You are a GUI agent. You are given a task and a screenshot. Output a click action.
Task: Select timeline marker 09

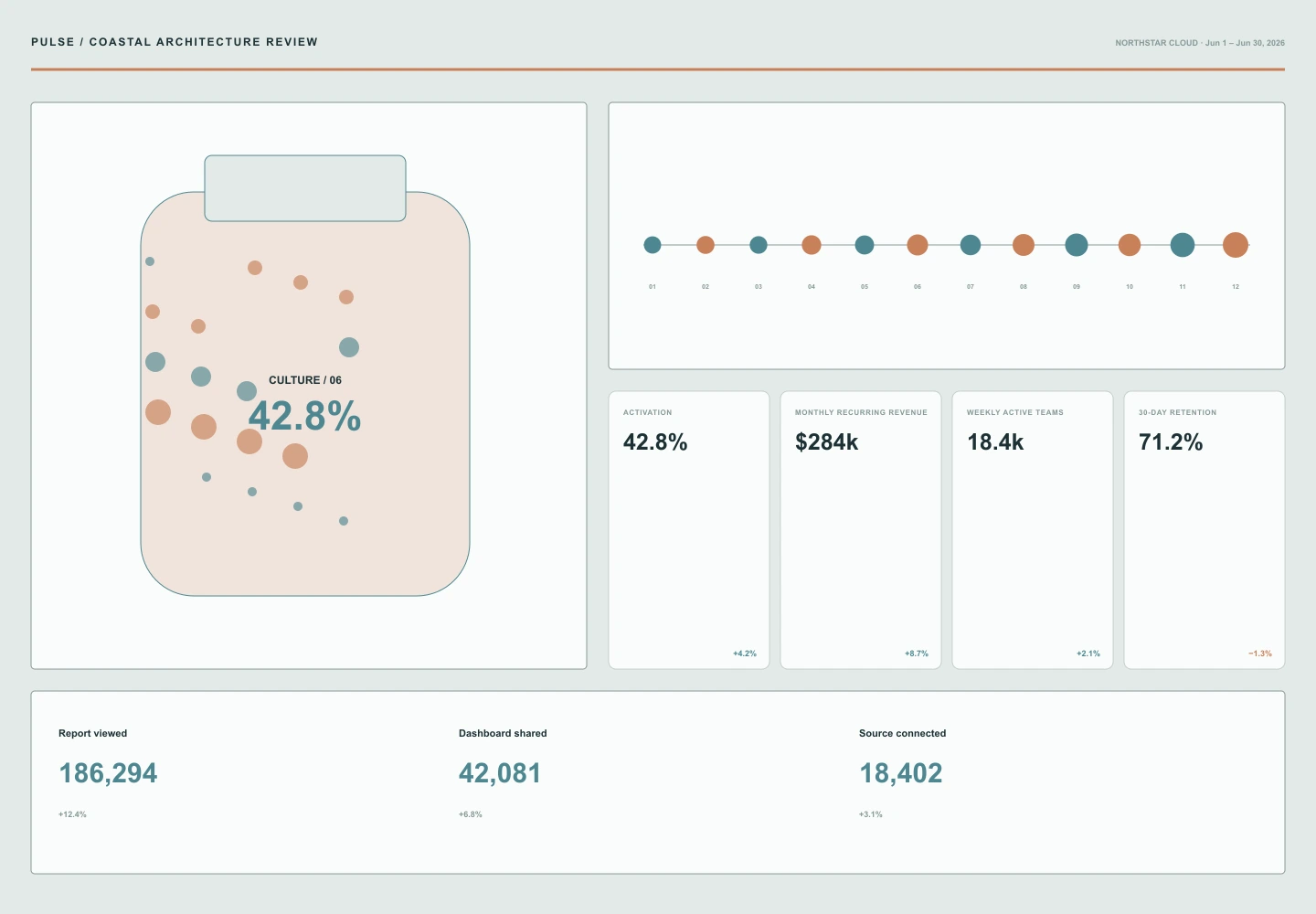[1077, 245]
